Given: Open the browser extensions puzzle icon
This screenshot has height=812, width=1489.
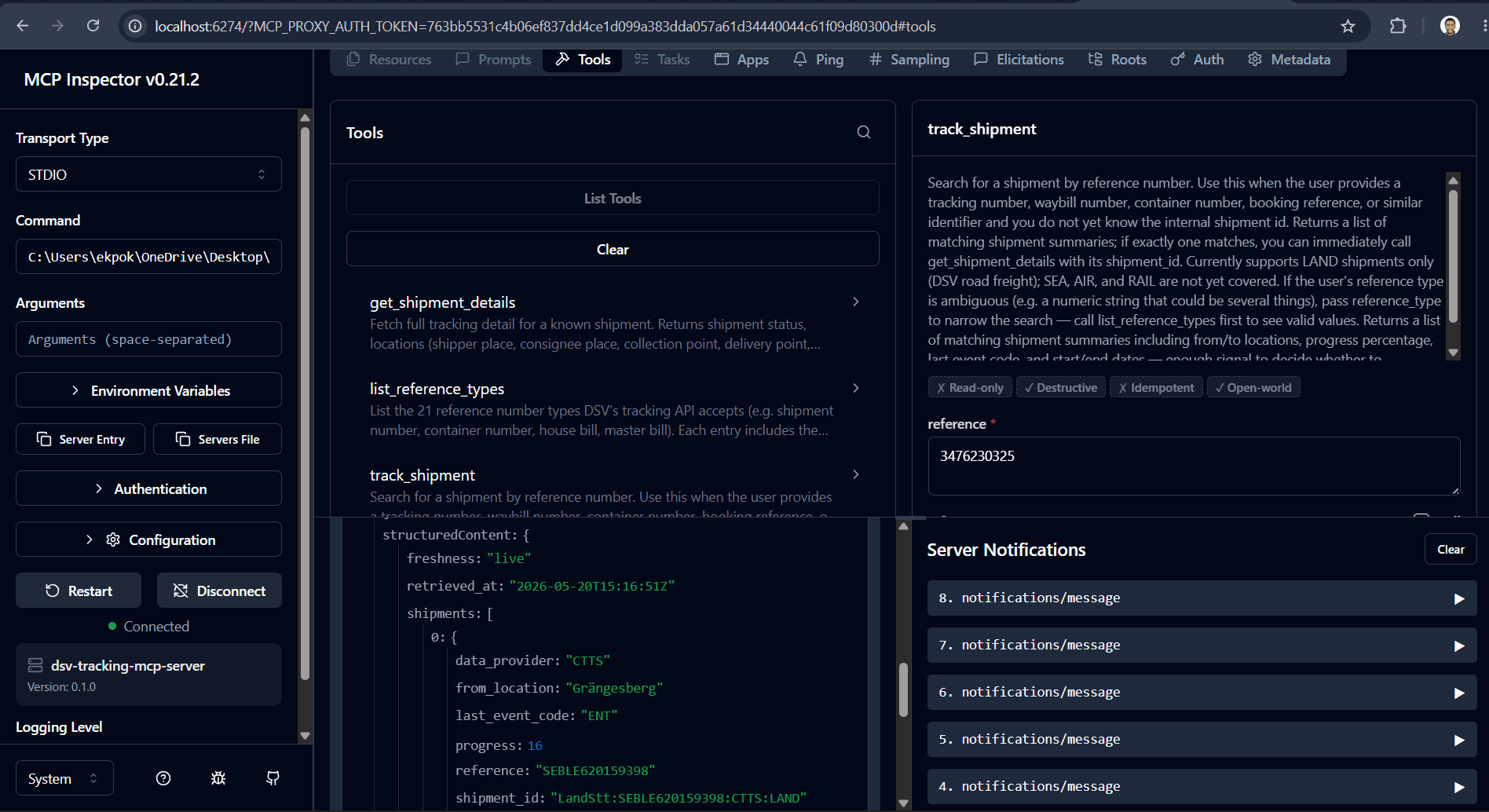Looking at the screenshot, I should click(1398, 26).
